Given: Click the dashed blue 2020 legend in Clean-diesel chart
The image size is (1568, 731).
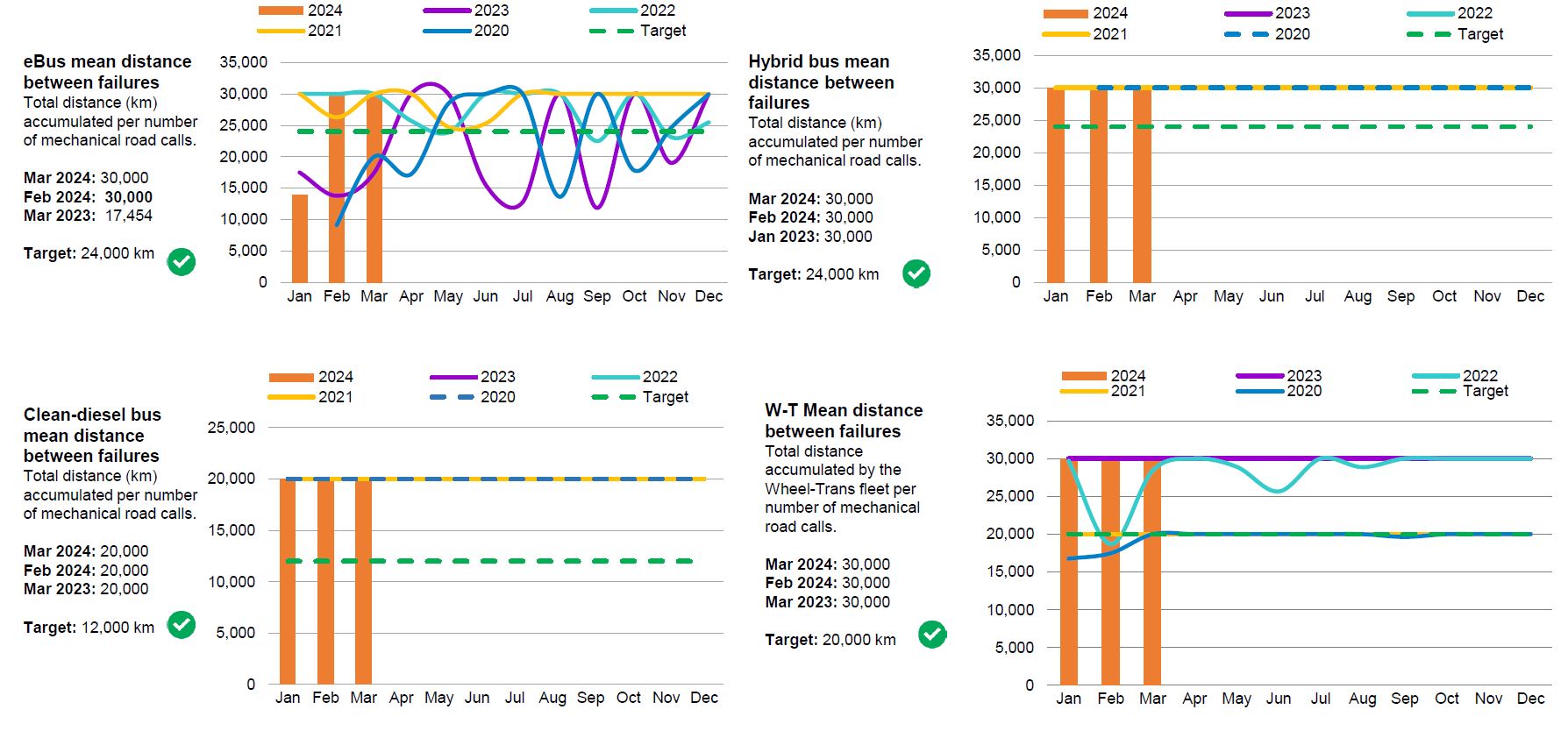Looking at the screenshot, I should click(452, 397).
